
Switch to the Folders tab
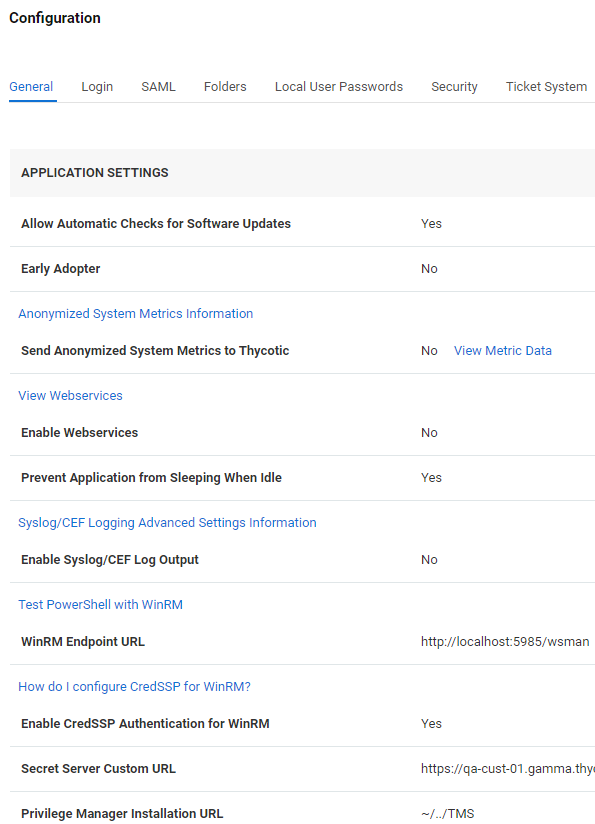pos(225,87)
